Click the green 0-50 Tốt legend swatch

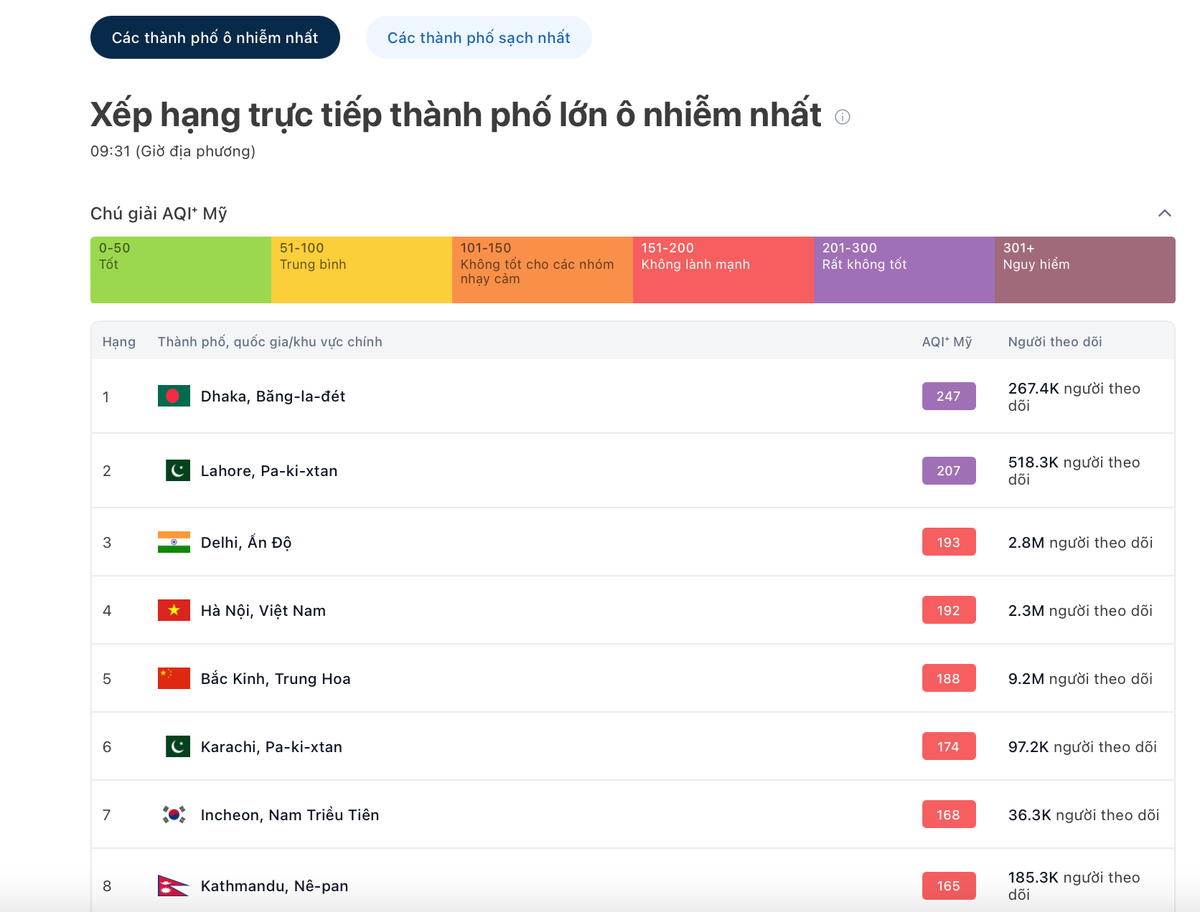coord(180,270)
